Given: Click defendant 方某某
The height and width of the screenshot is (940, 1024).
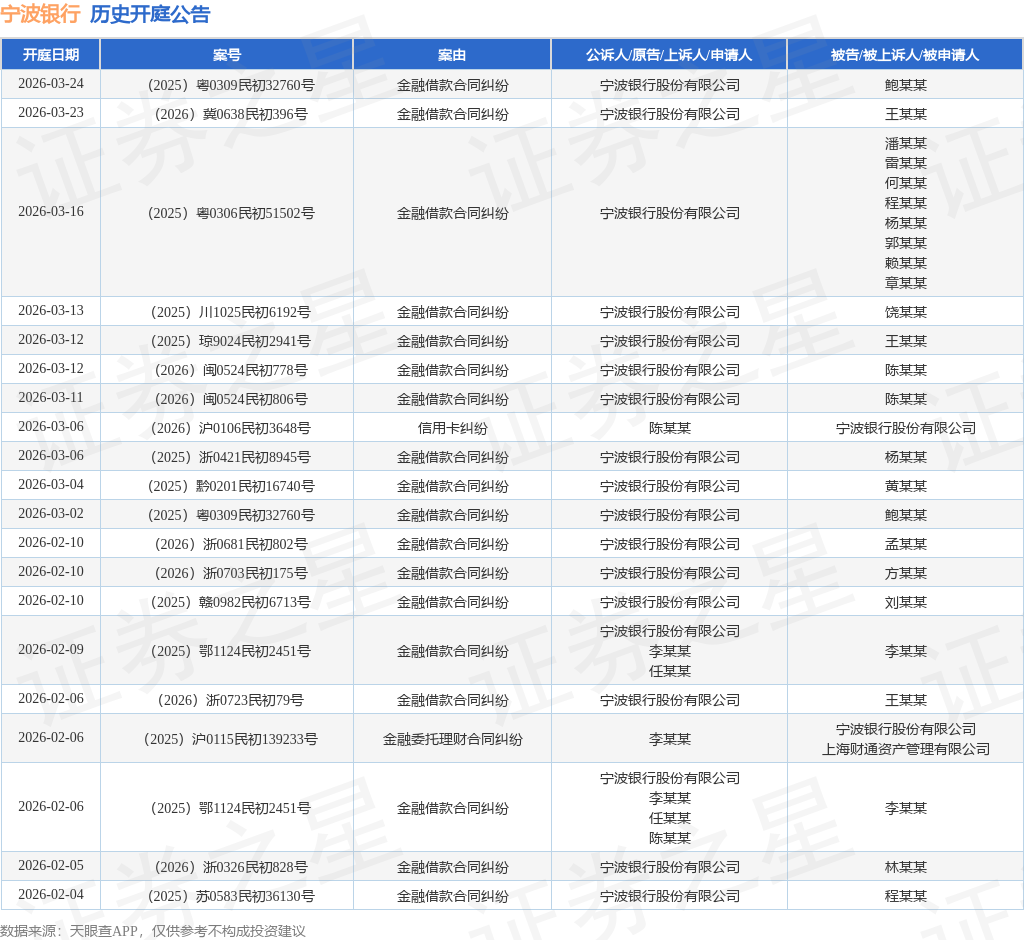Looking at the screenshot, I should coord(906,574).
